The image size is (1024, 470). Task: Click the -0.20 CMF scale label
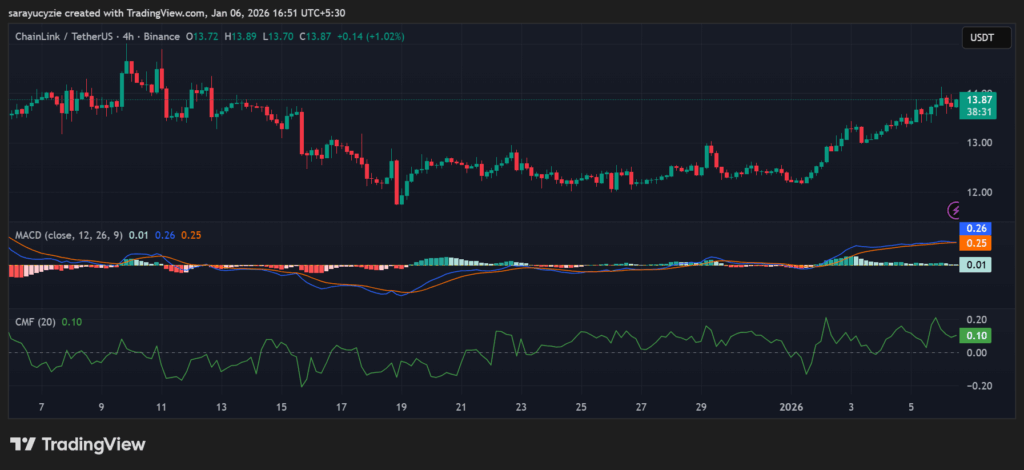pos(977,386)
